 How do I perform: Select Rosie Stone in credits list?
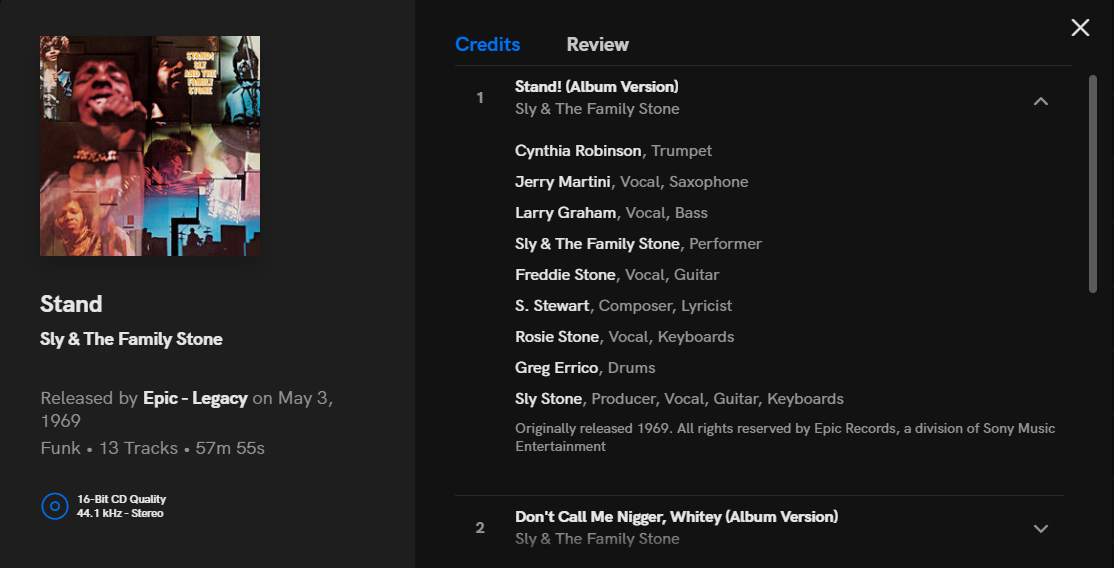[x=557, y=337]
